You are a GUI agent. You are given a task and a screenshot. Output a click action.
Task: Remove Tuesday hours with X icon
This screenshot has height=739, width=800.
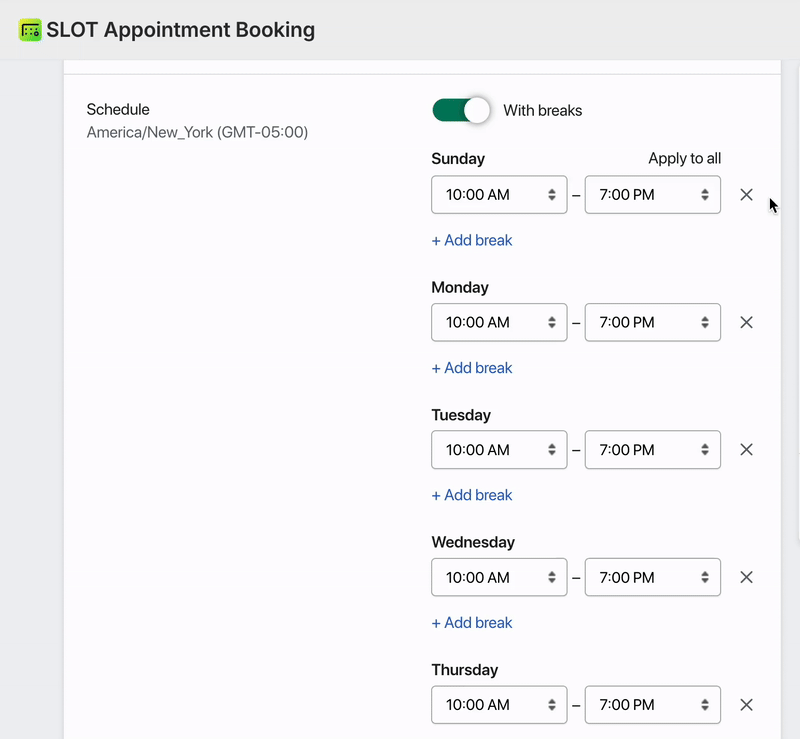[x=746, y=450]
